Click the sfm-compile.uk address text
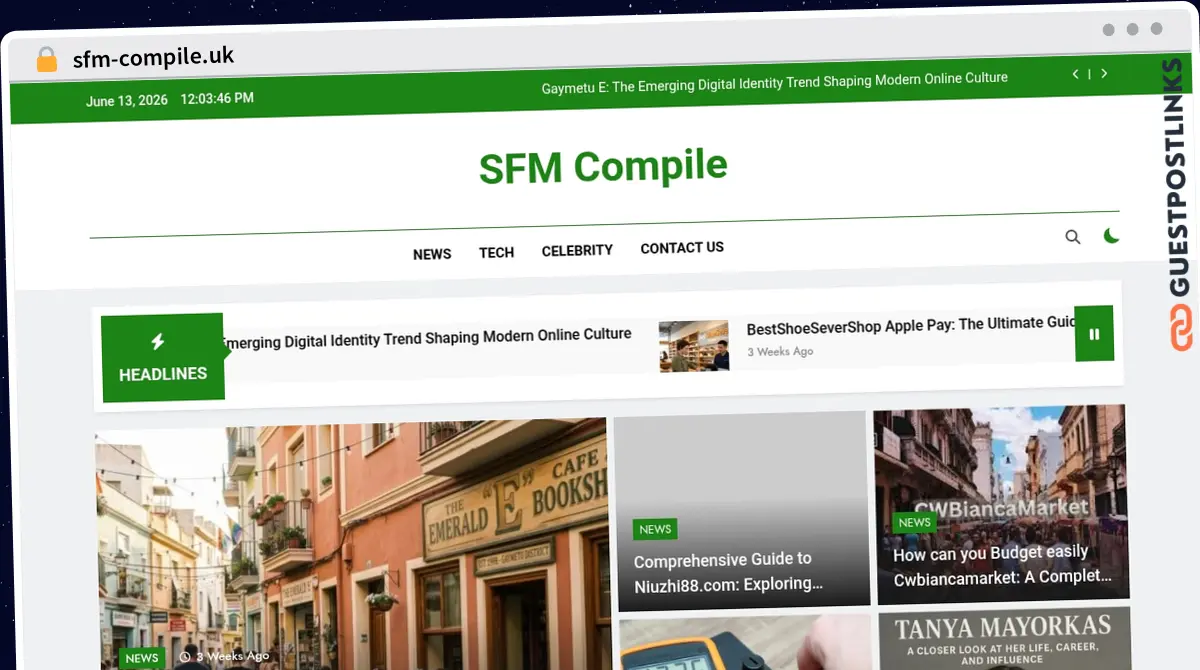 (x=153, y=58)
